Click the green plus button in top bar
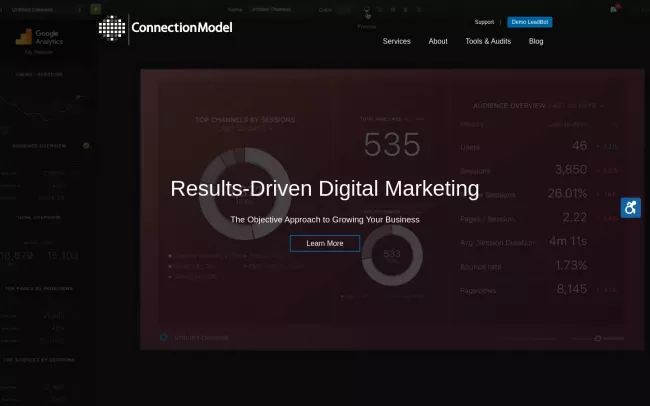Screen dimensions: 650x406 click(95, 9)
